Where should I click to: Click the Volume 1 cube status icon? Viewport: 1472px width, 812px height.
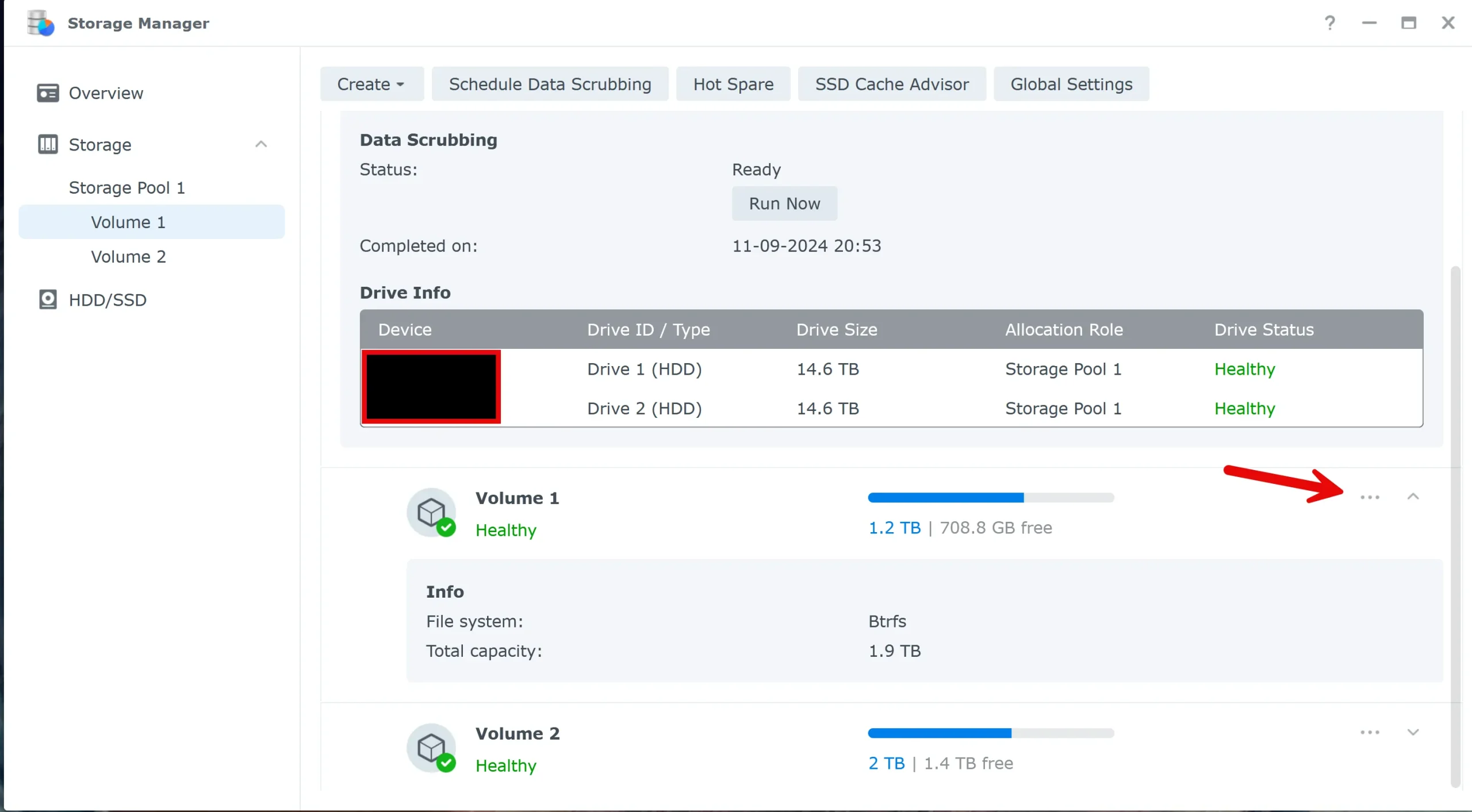click(431, 512)
